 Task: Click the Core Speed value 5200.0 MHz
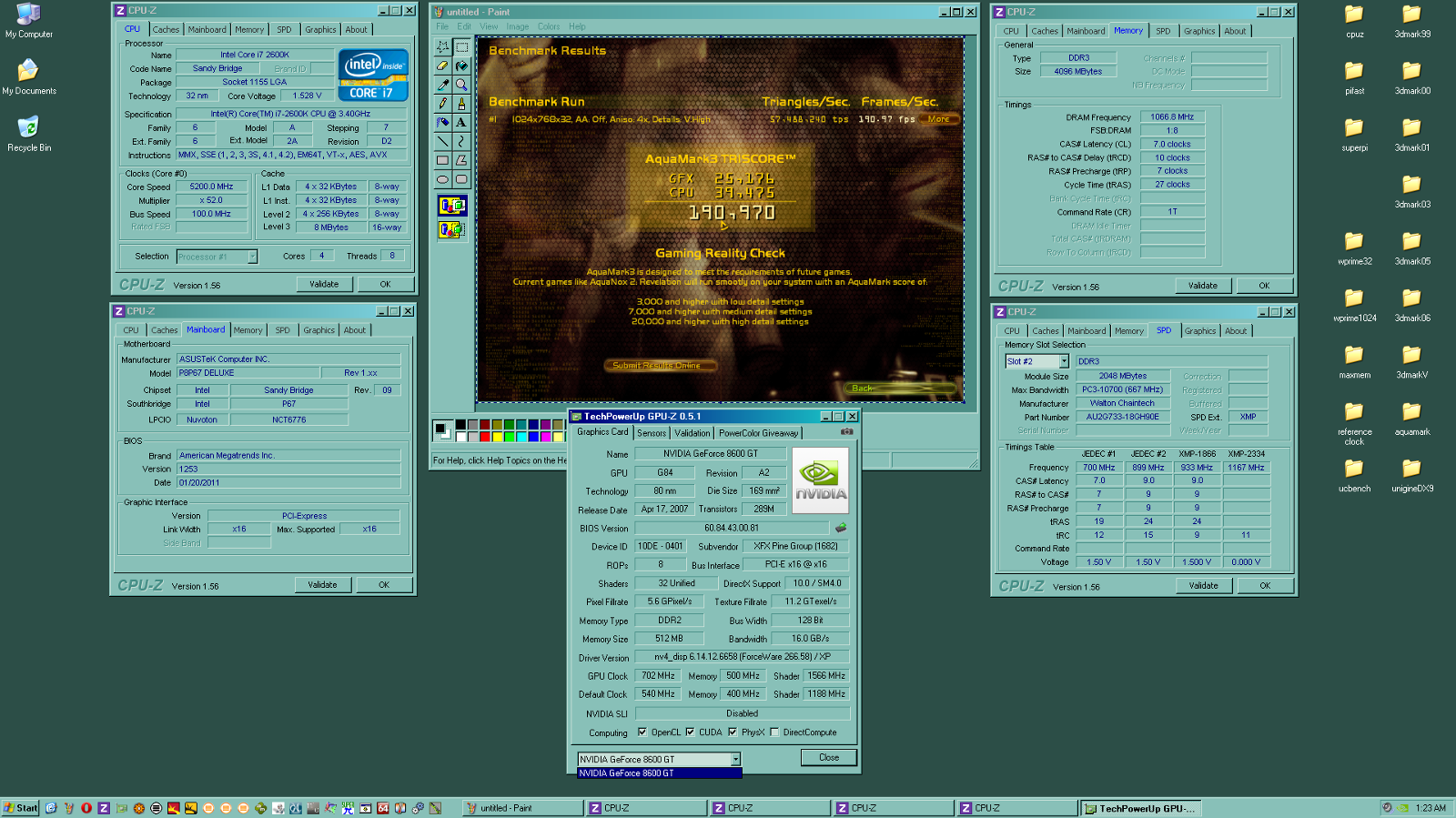click(211, 187)
